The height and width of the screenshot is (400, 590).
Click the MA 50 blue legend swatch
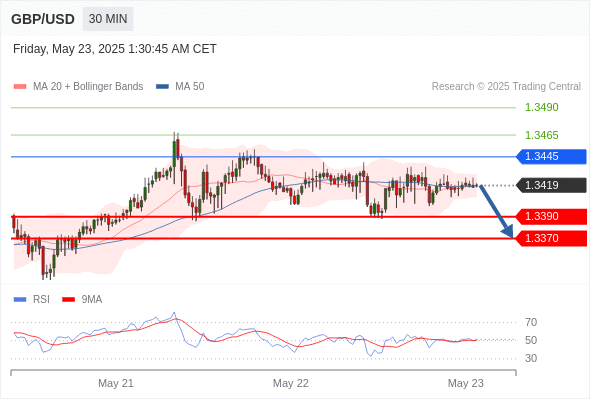click(x=162, y=87)
